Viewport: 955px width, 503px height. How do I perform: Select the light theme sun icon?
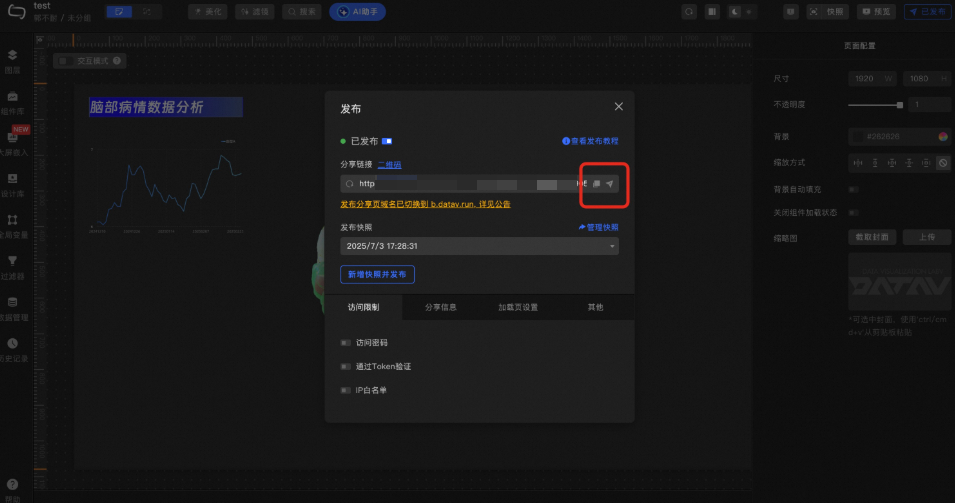(749, 12)
